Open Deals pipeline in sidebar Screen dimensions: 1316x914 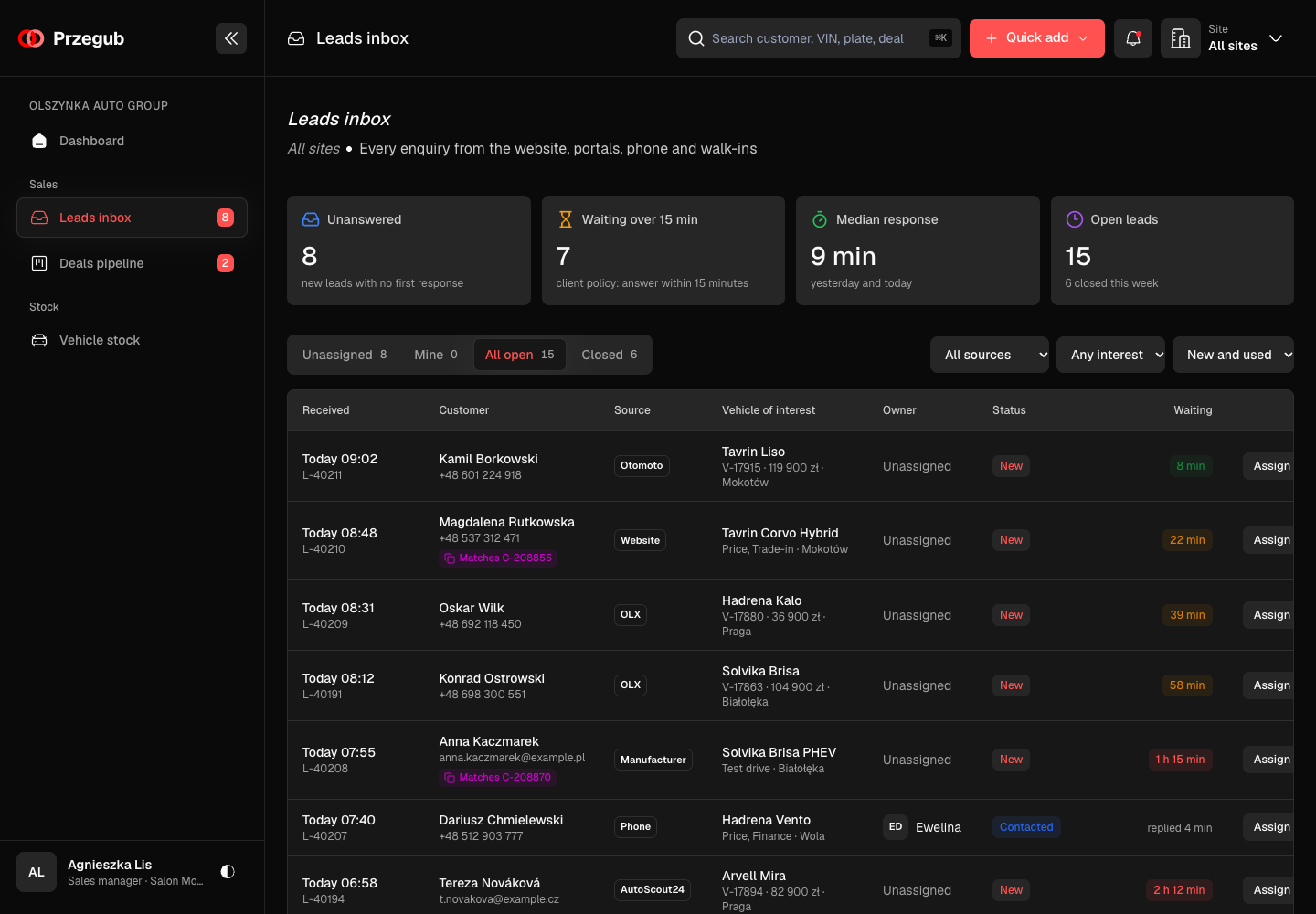(x=132, y=263)
